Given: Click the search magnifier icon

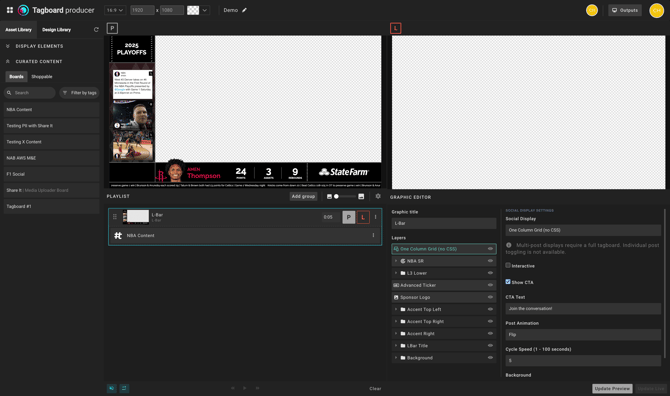Looking at the screenshot, I should (9, 93).
